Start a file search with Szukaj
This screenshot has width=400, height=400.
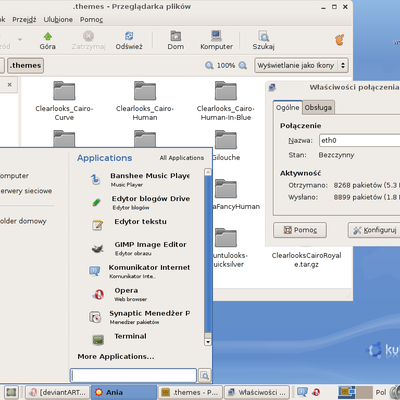[x=263, y=41]
